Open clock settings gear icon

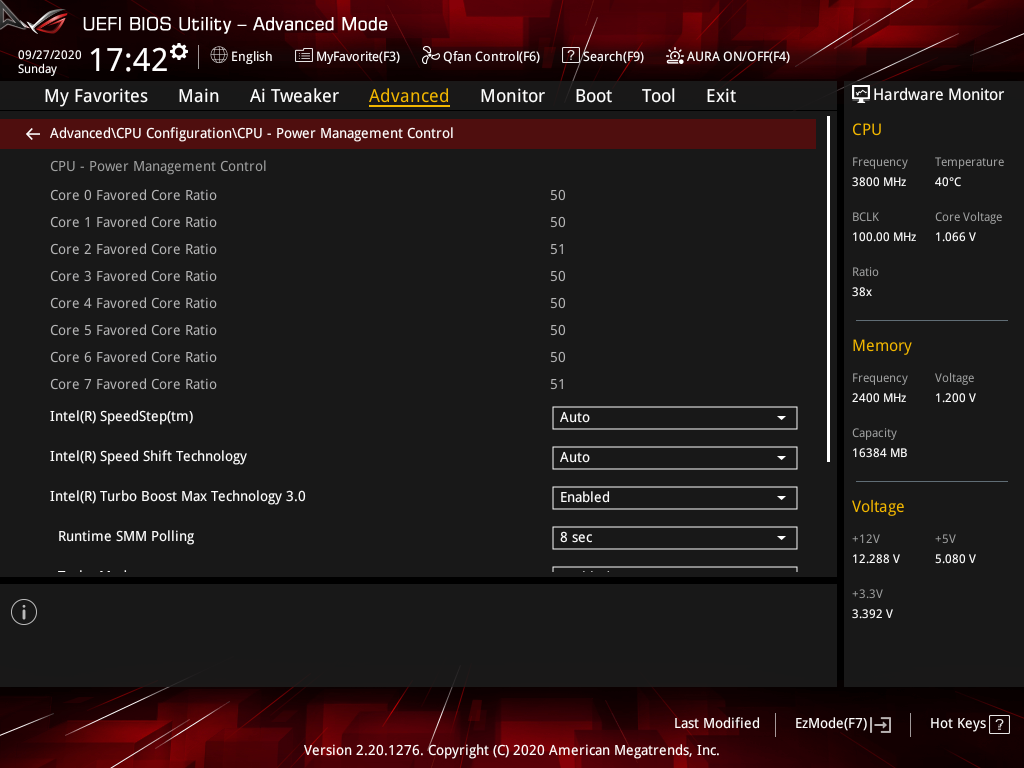tap(179, 52)
